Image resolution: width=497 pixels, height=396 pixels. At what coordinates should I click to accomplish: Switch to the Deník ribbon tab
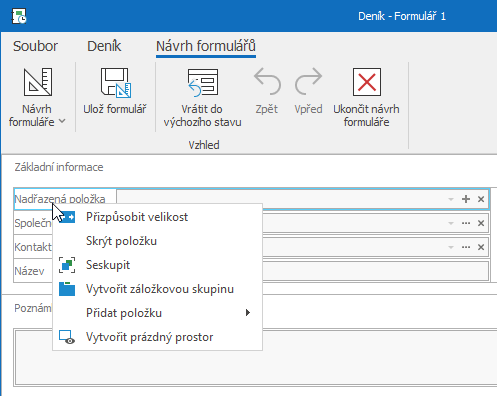tap(104, 46)
